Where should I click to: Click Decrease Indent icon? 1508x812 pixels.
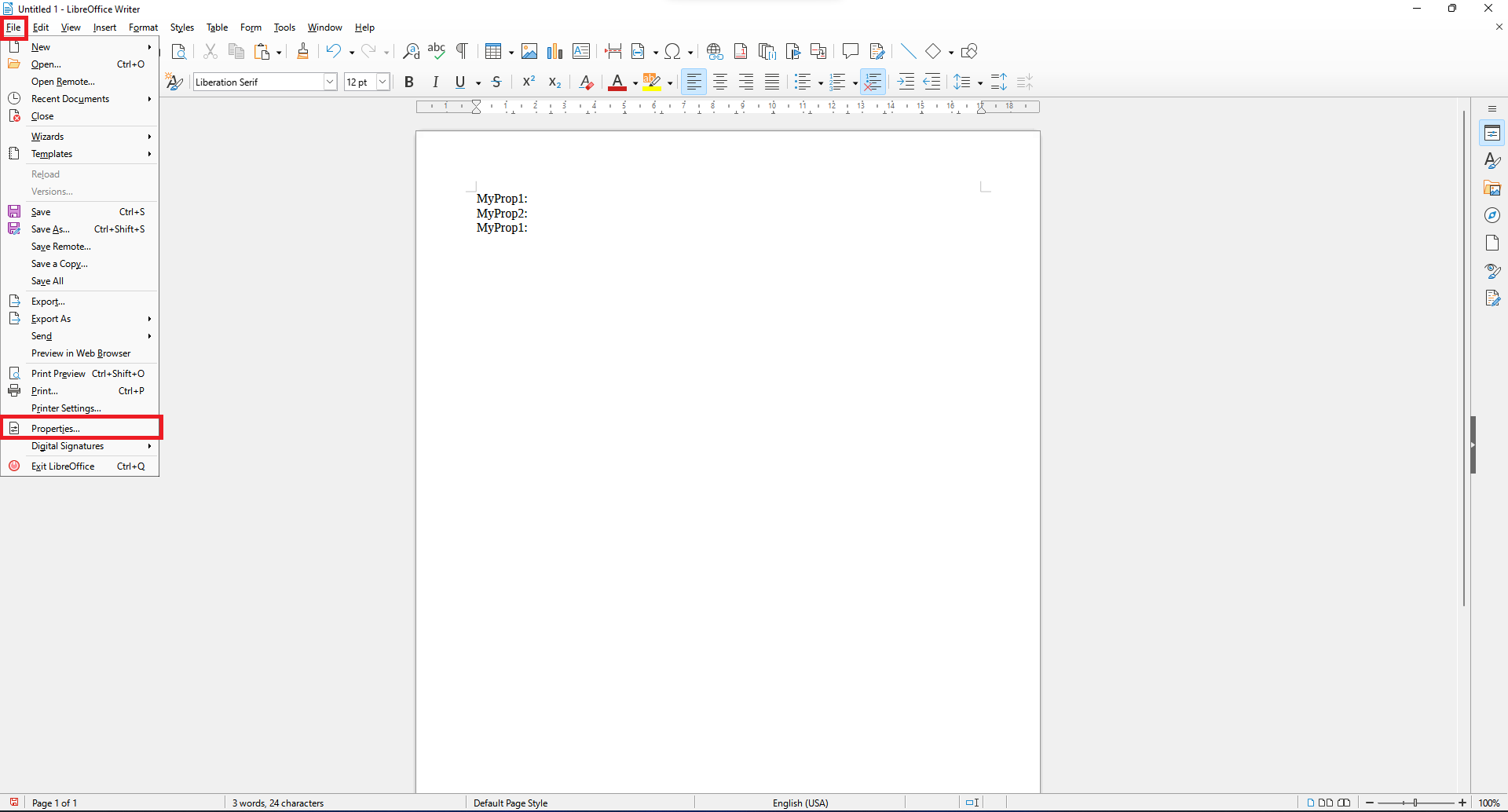(x=932, y=82)
